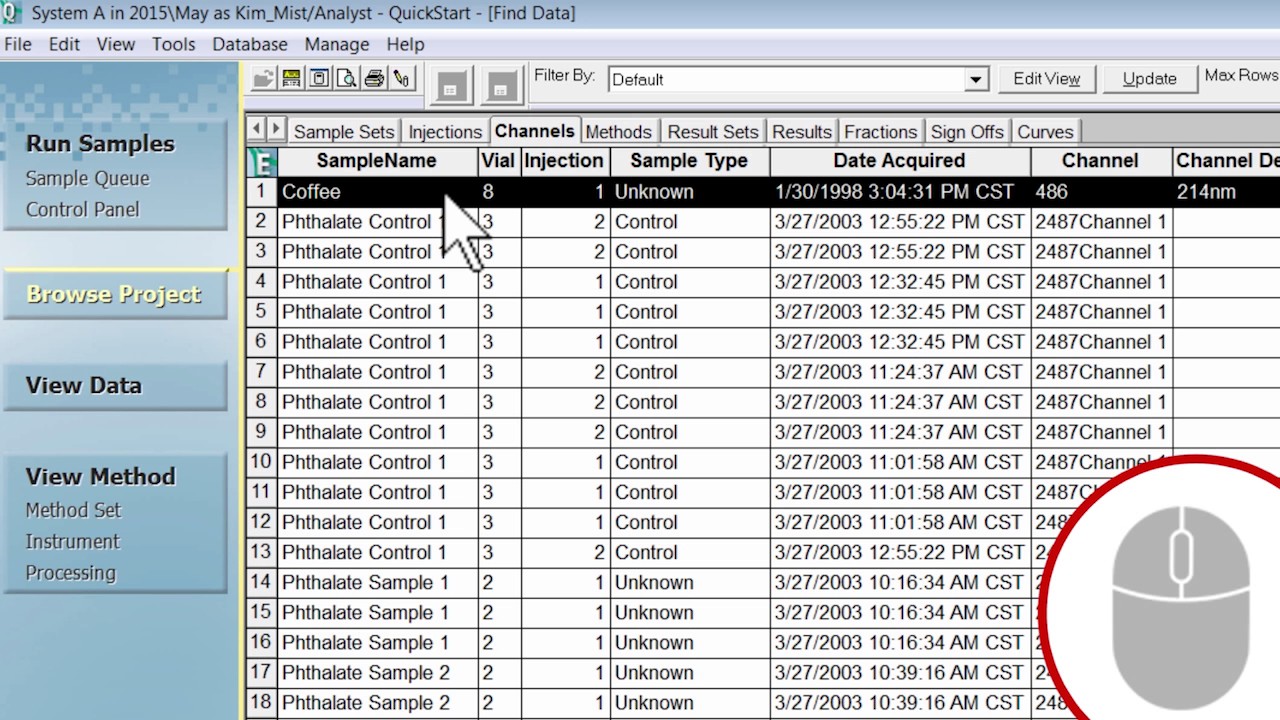
Task: Switch to the Result Sets tab
Action: pos(713,132)
